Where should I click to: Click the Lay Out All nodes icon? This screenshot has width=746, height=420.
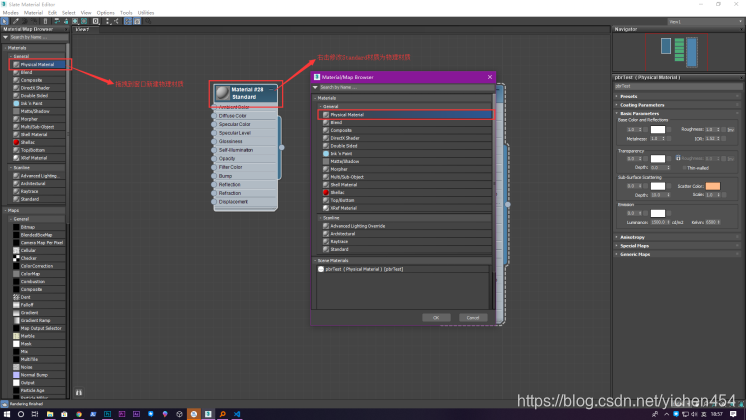108,21
